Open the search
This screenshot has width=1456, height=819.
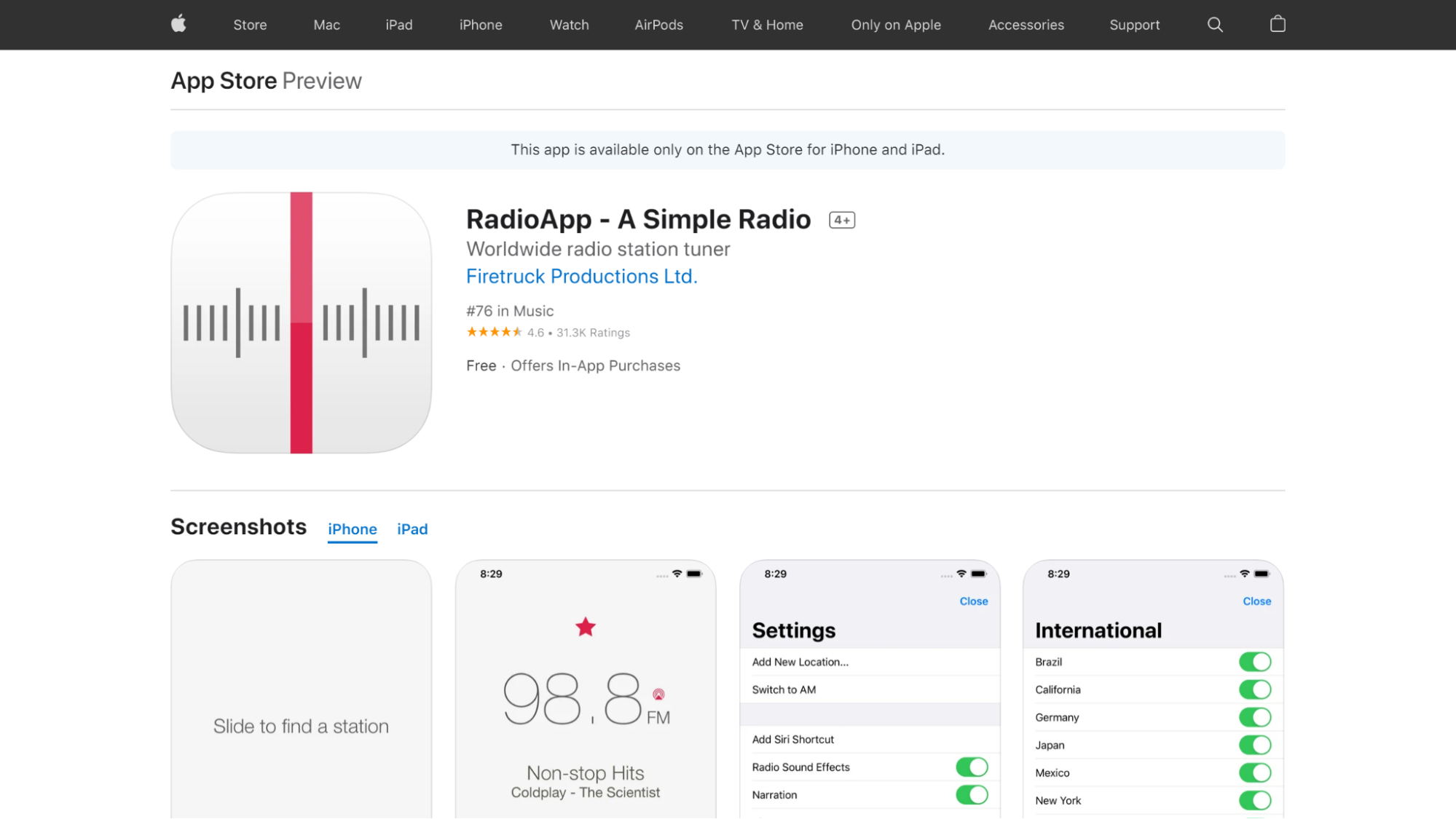pos(1214,24)
